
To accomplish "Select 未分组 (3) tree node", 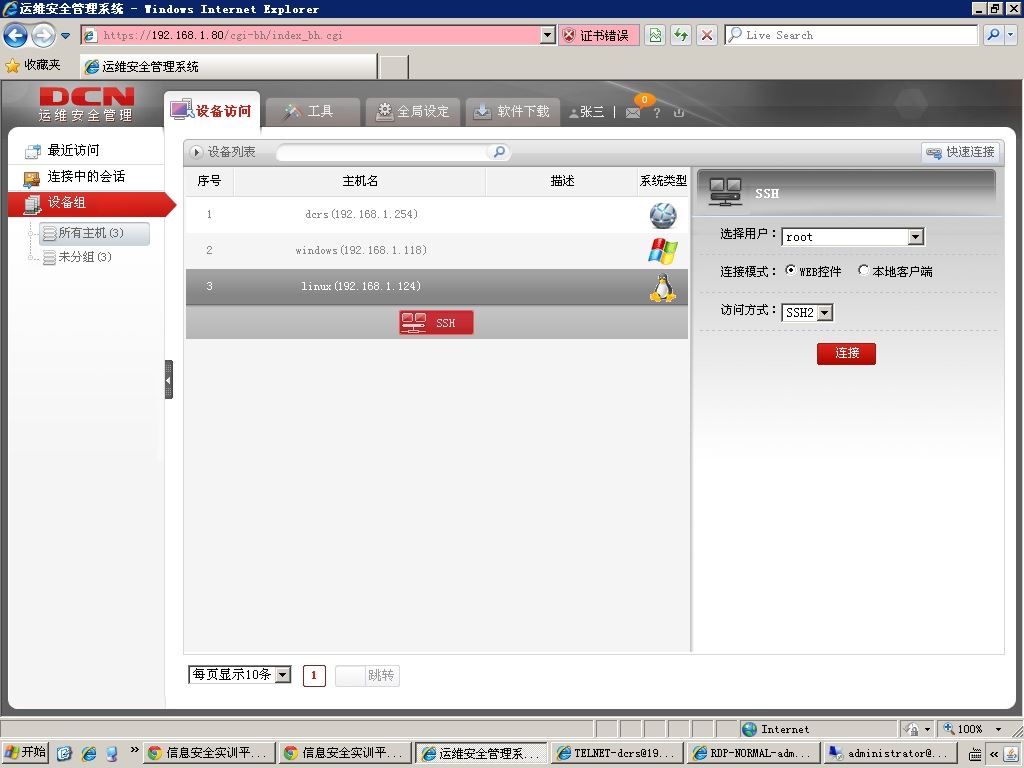I will click(77, 257).
